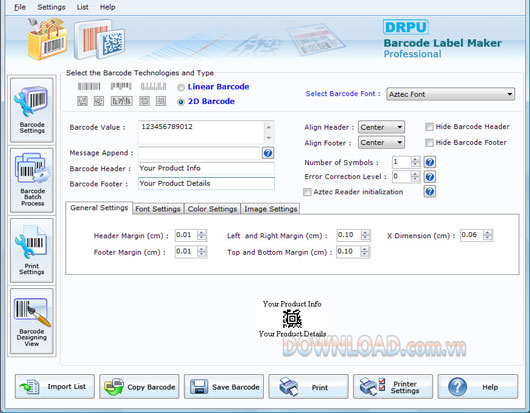Select the Linear Barcode radio option
The width and height of the screenshot is (530, 413).
coord(181,88)
